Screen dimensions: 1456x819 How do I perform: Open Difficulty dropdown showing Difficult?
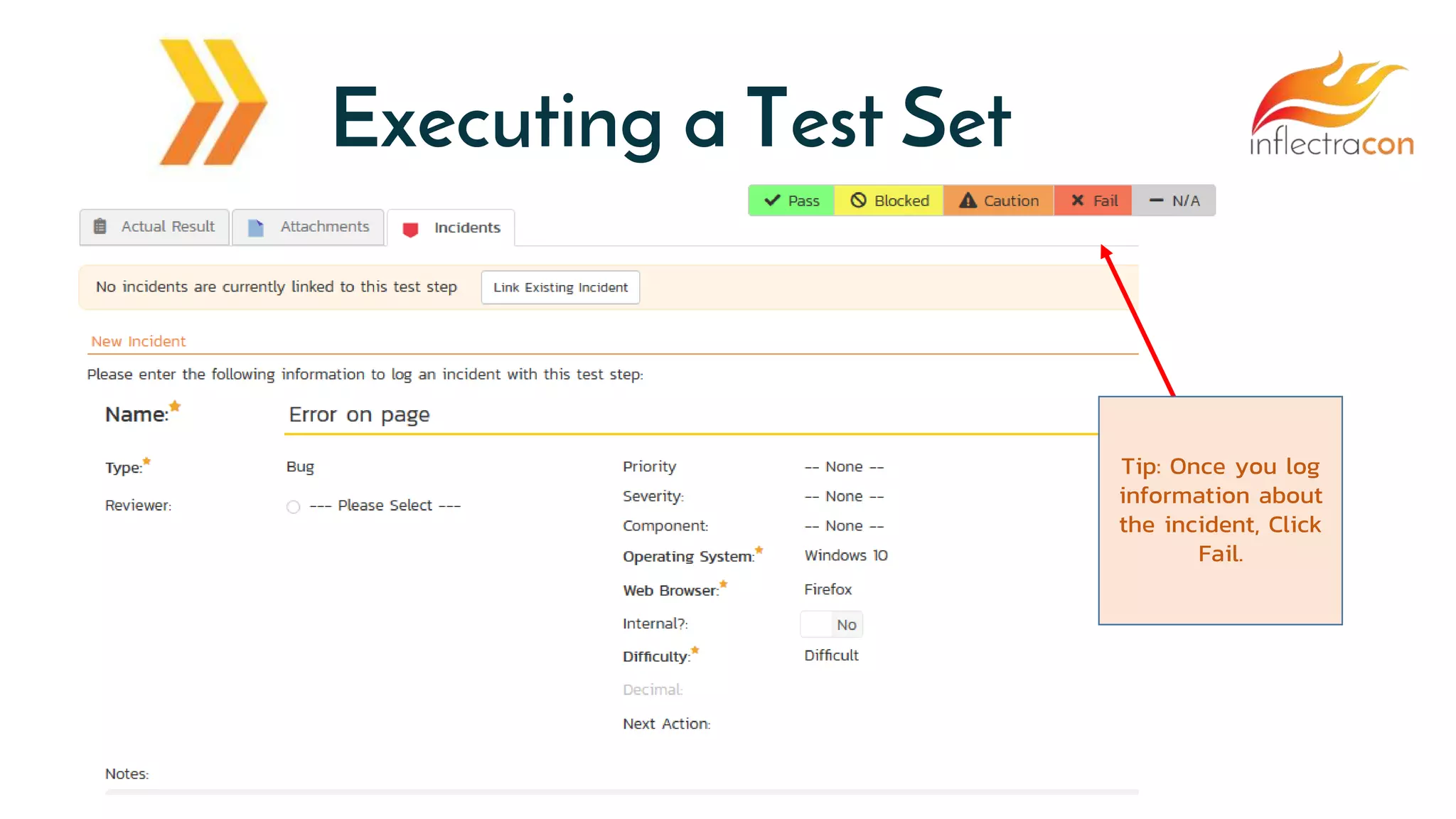831,655
